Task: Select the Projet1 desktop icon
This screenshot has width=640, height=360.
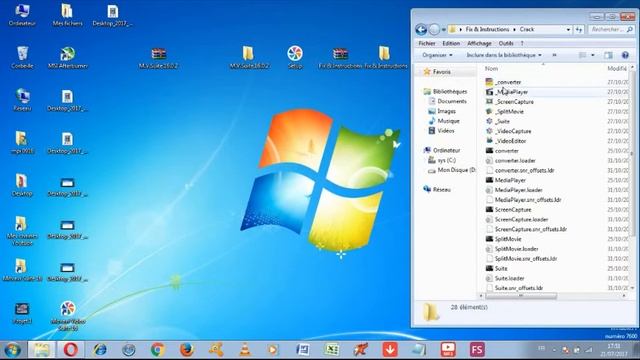Action: 22,313
